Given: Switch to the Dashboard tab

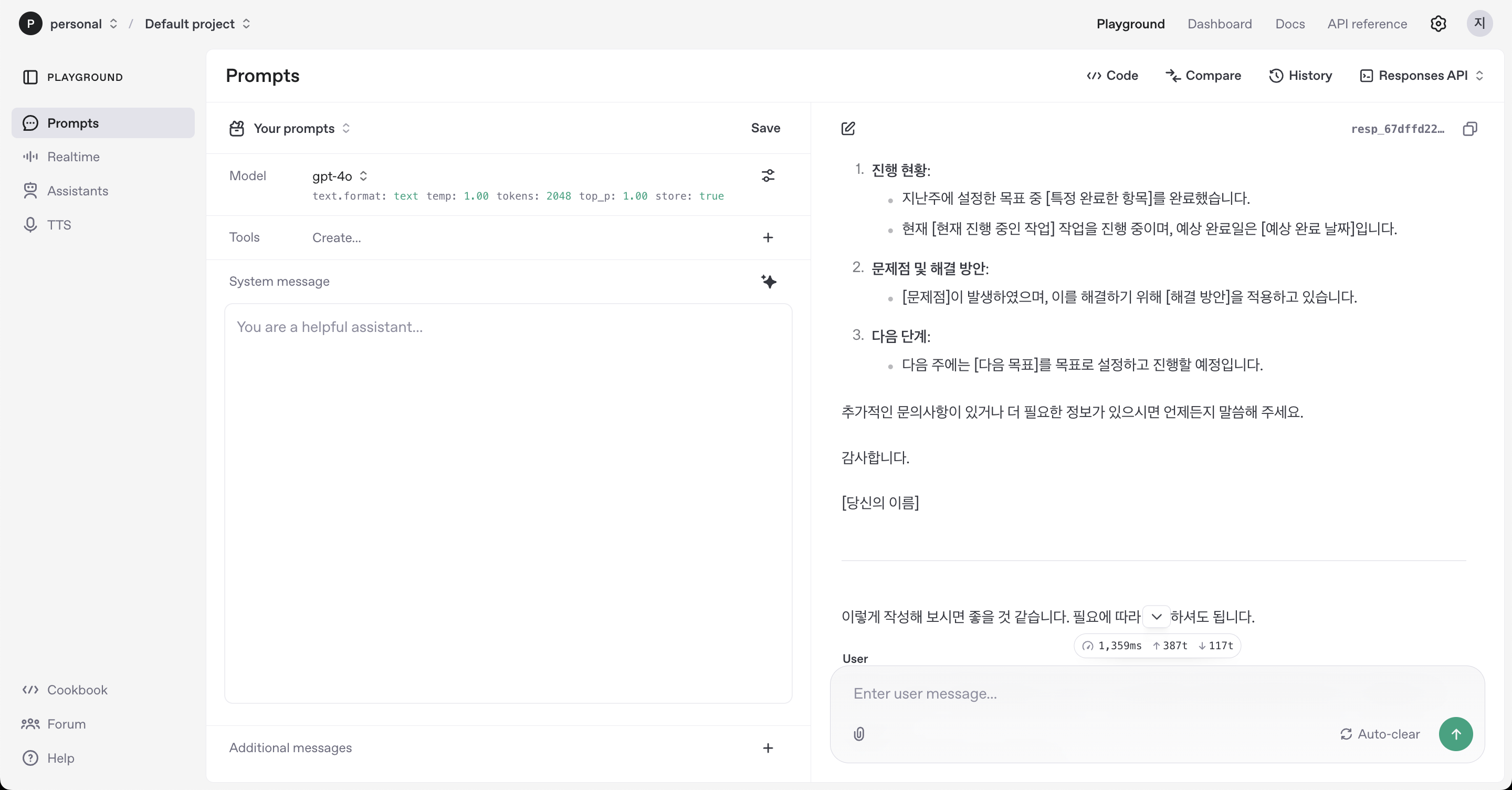Looking at the screenshot, I should 1219,24.
